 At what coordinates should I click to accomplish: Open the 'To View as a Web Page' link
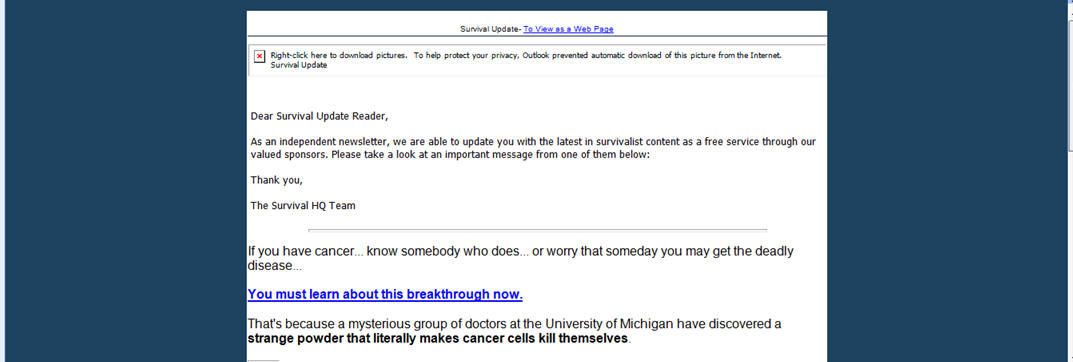coord(568,29)
